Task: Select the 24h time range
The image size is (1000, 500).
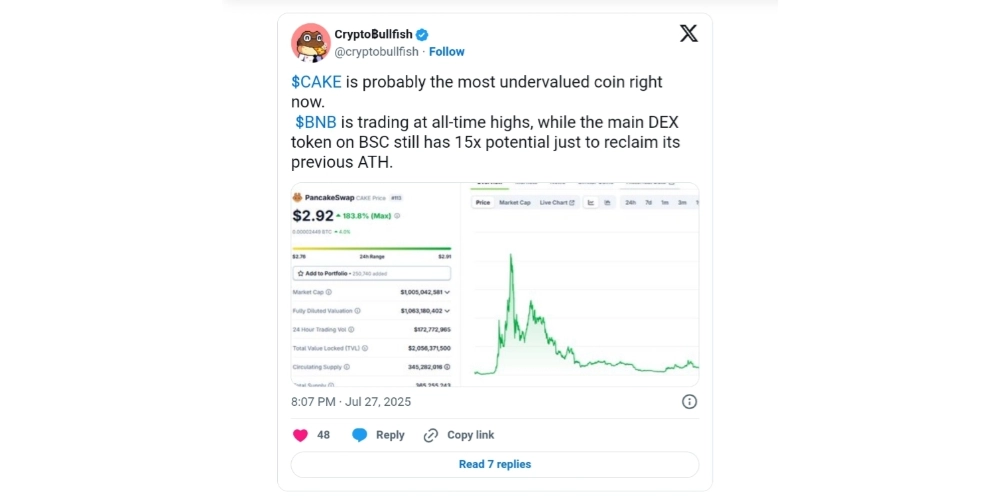Action: (x=631, y=203)
